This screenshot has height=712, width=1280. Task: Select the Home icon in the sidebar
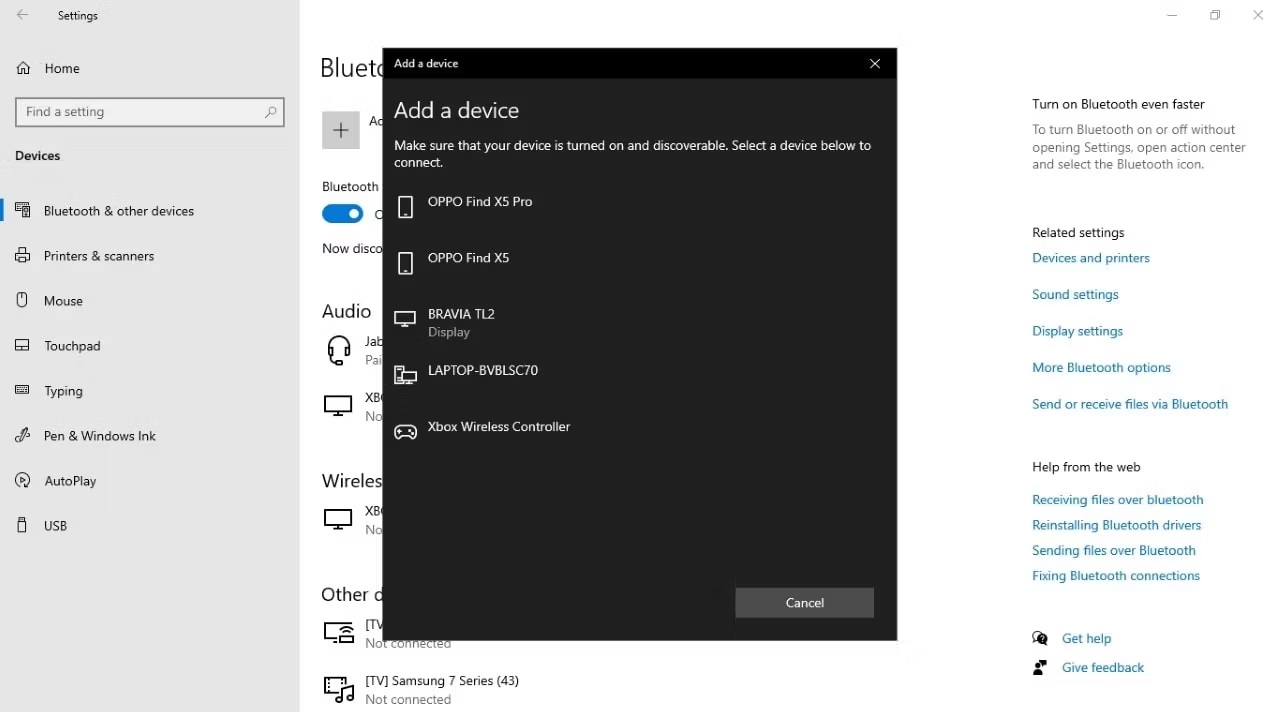click(22, 68)
